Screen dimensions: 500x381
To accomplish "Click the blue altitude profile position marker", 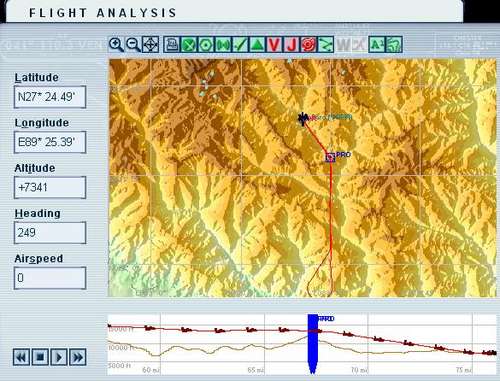I will pyautogui.click(x=313, y=343).
